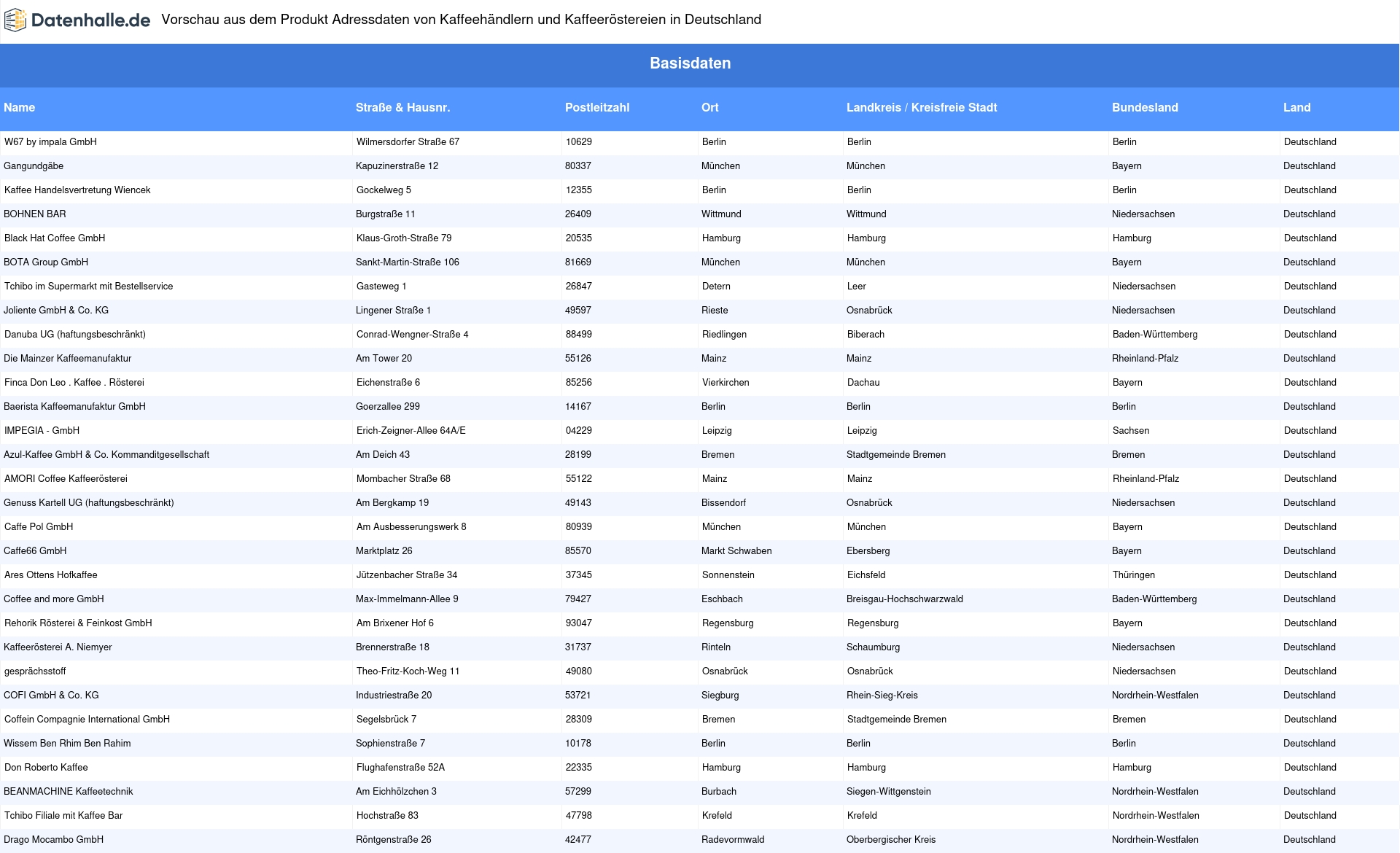This screenshot has width=1400, height=853.
Task: Click the Basisdaten section title
Action: [x=690, y=63]
